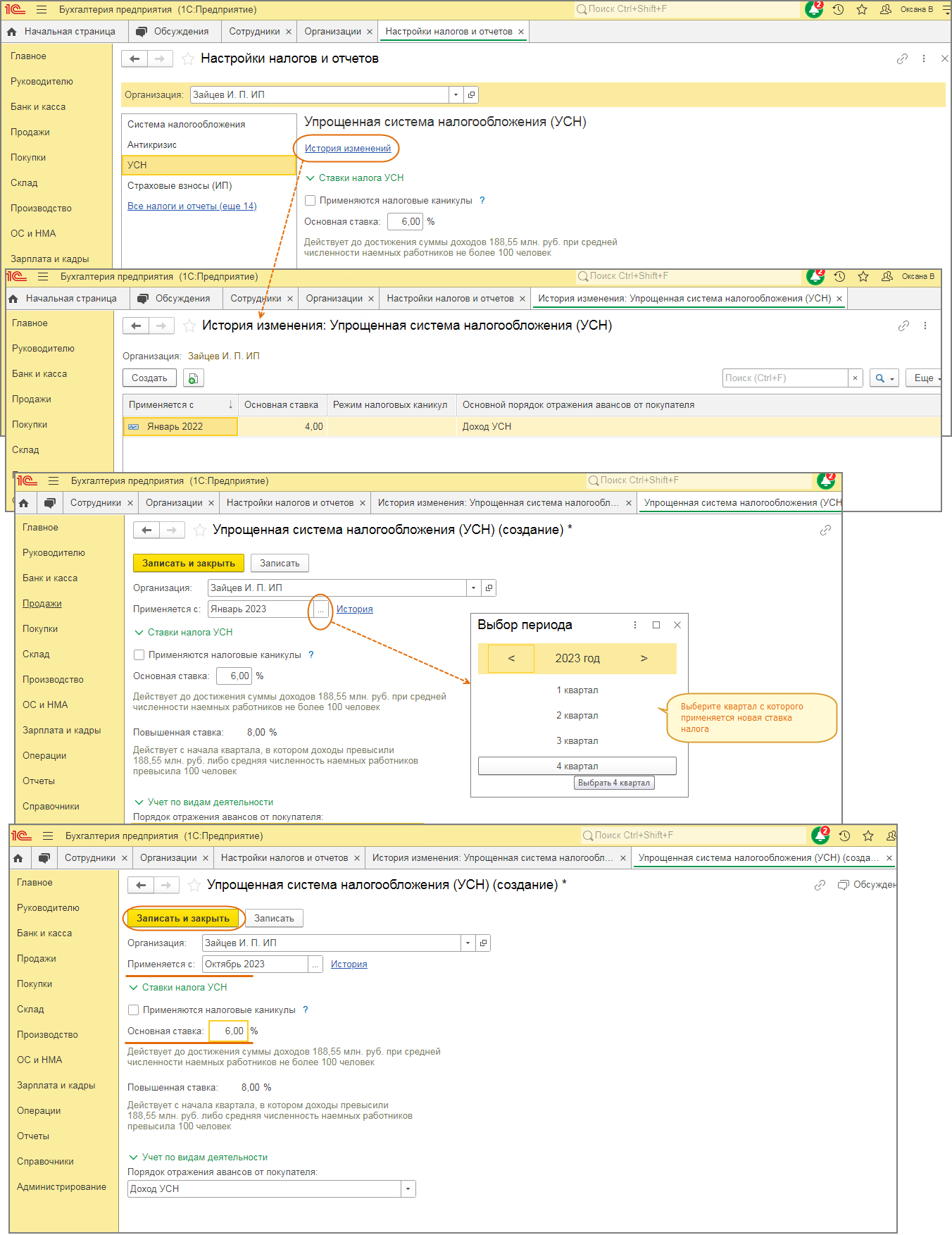
Task: Open favorites star in top window header
Action: (862, 10)
